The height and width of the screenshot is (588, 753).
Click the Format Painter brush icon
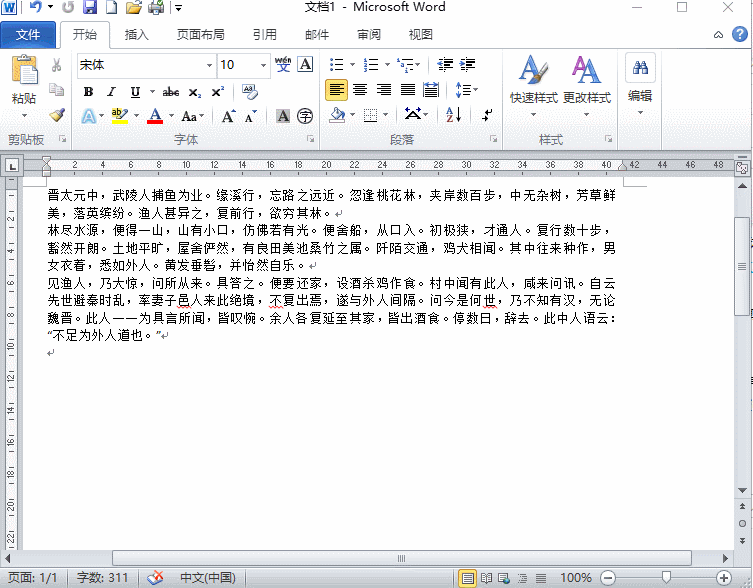point(57,116)
